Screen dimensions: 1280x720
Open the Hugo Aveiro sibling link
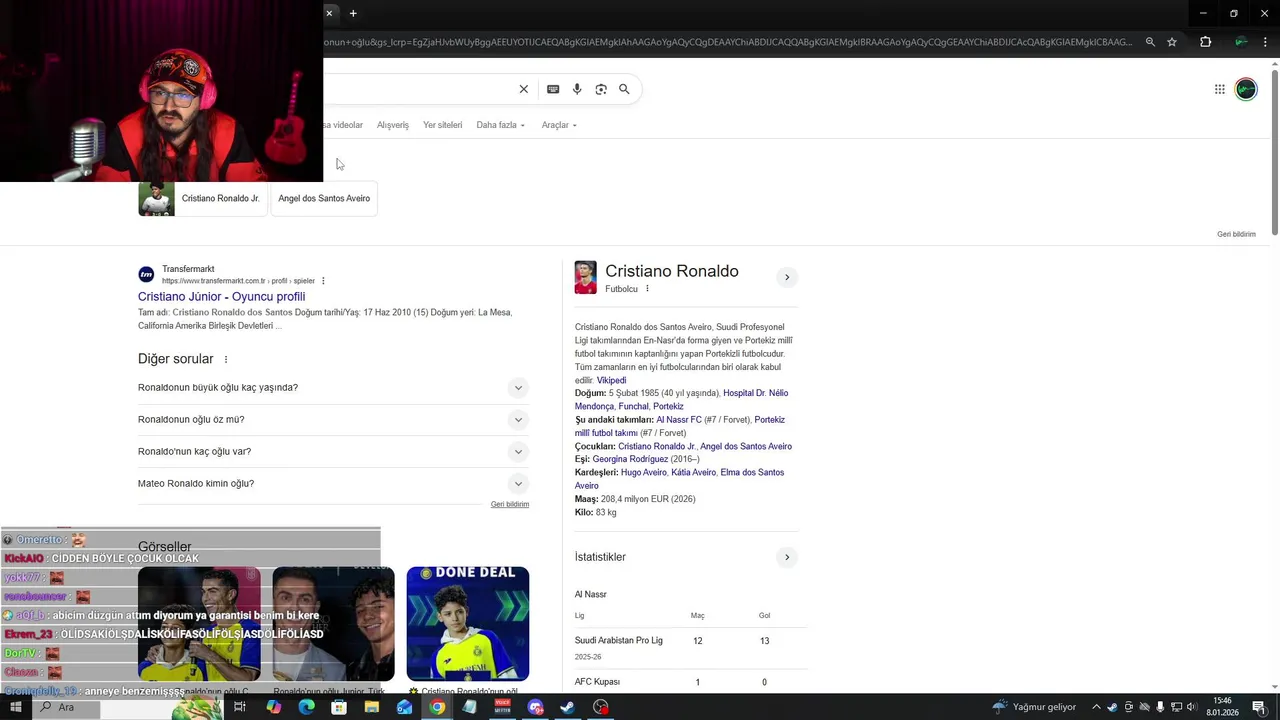pos(643,472)
